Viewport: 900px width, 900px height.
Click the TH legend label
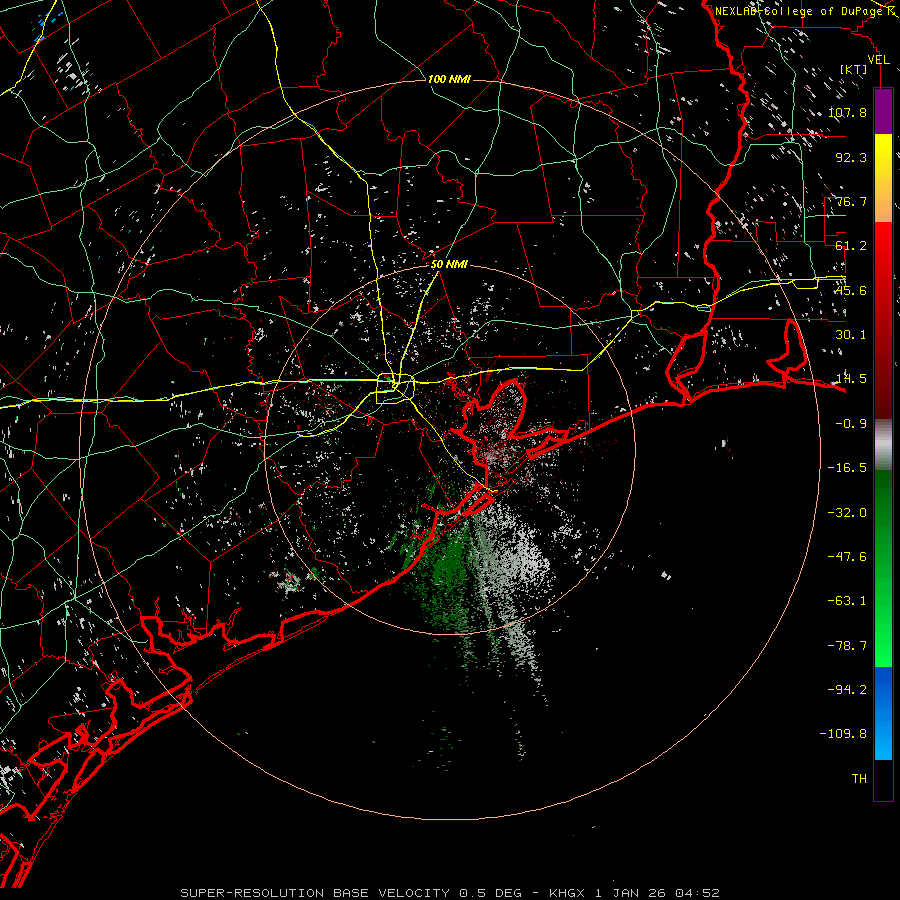coord(859,779)
